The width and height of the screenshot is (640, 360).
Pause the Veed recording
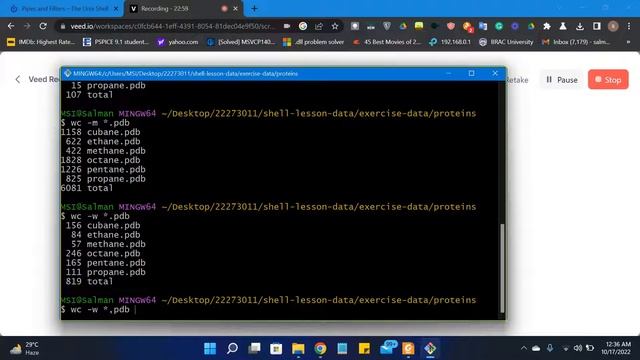pos(562,80)
